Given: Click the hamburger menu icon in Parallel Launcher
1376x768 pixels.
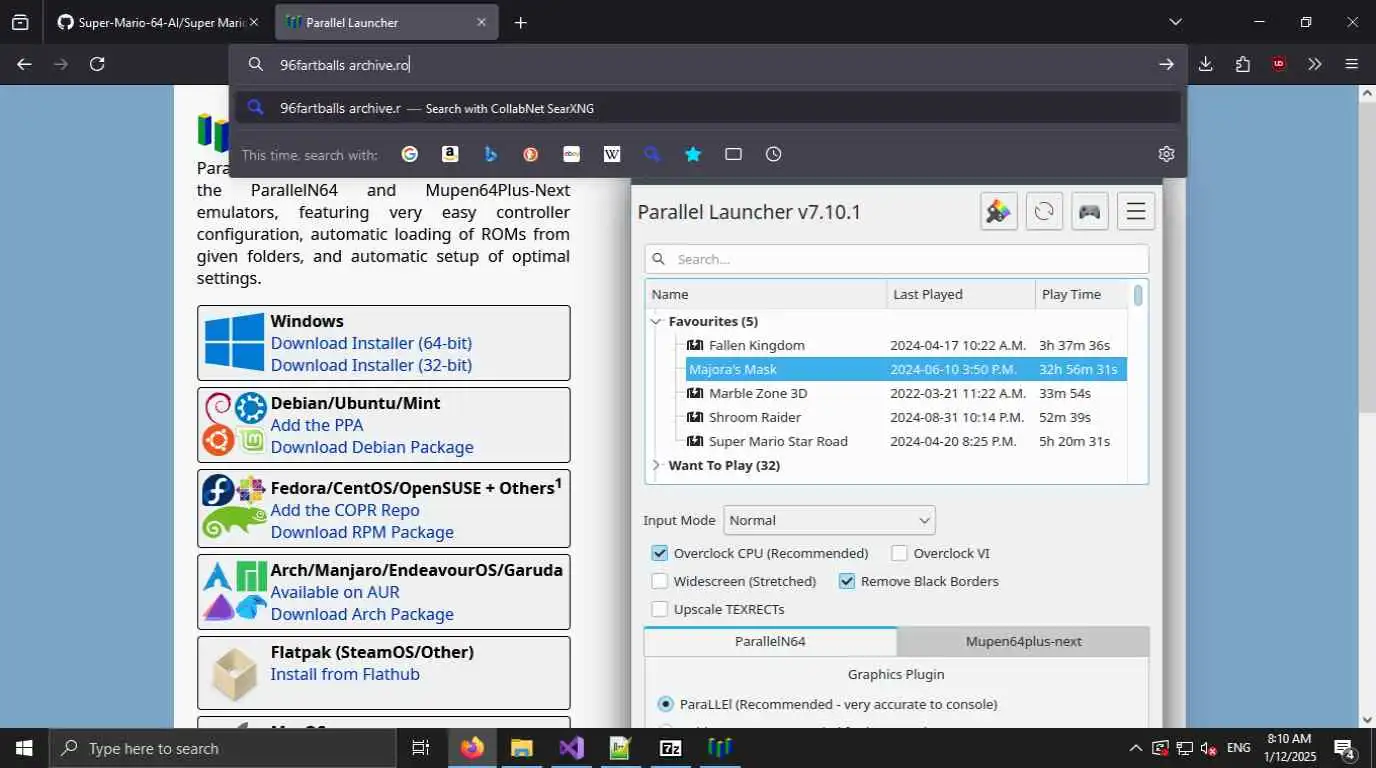Looking at the screenshot, I should pos(1136,211).
